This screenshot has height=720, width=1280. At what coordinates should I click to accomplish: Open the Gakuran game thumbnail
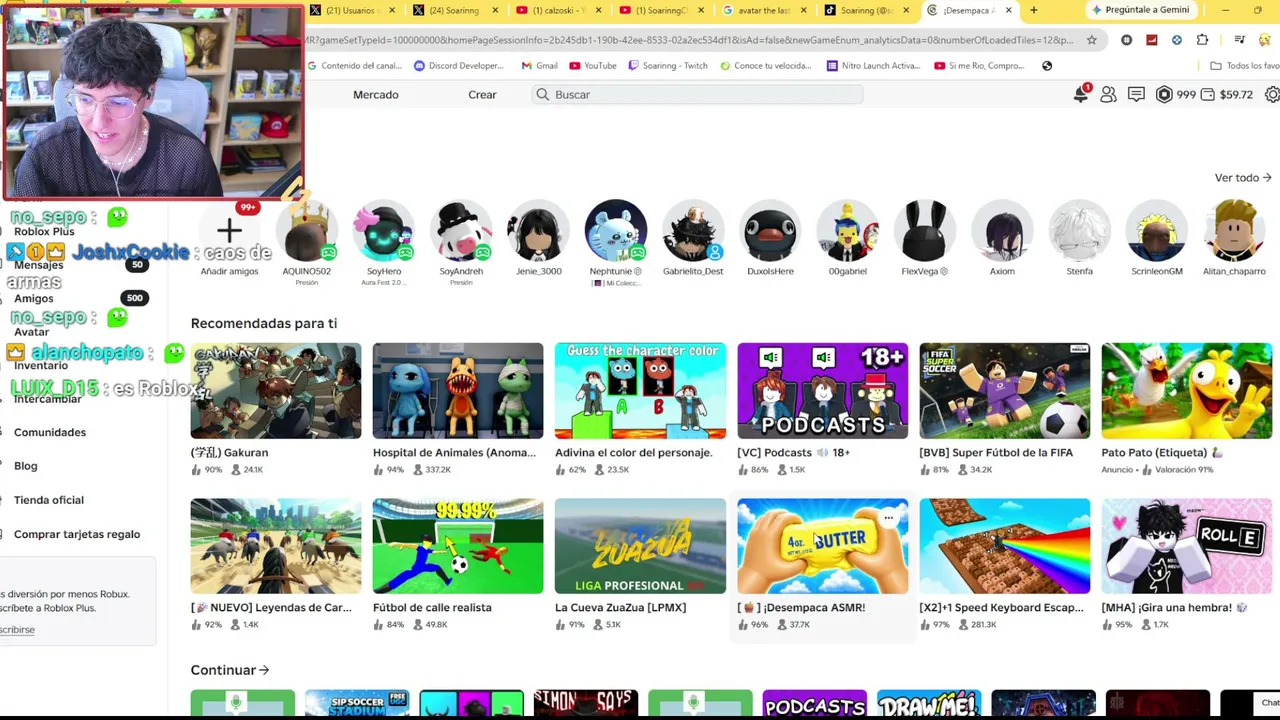point(276,391)
